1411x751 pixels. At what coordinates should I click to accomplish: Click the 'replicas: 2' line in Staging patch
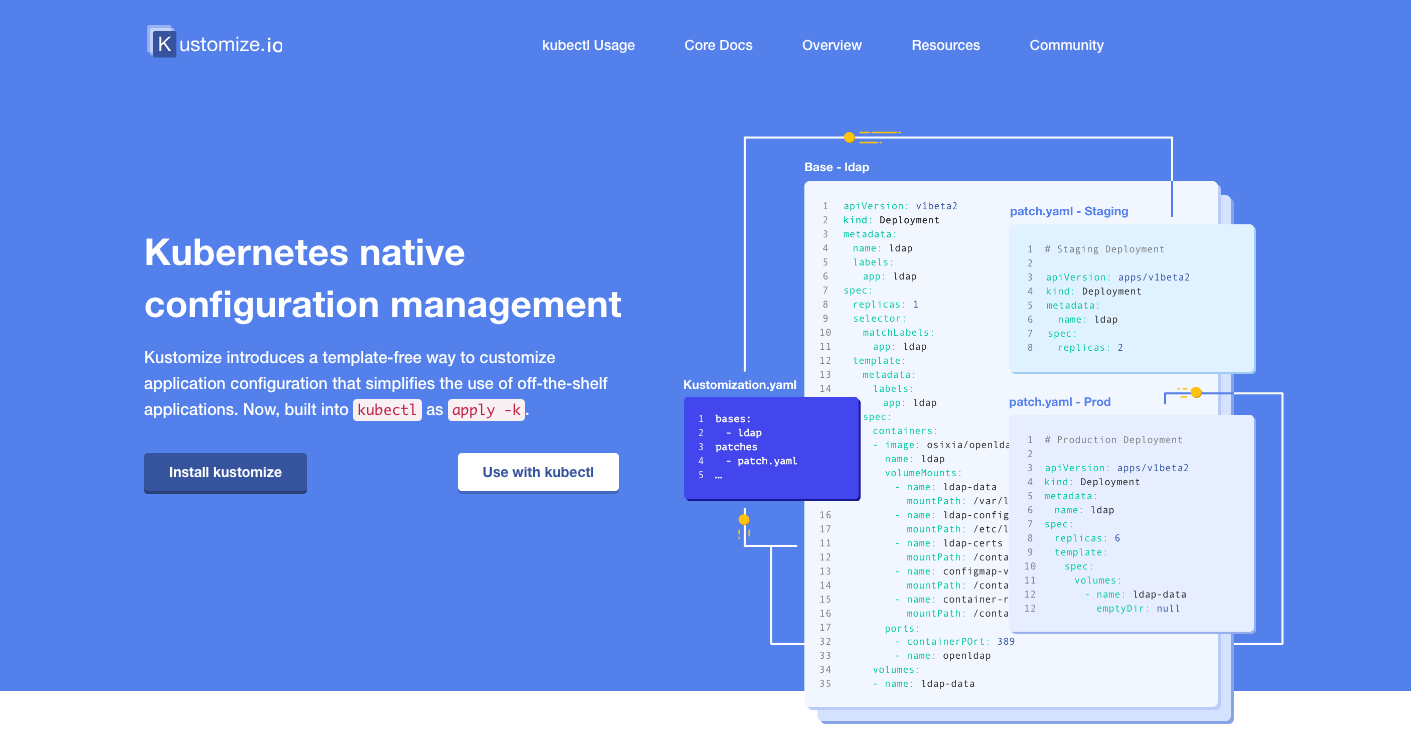coord(1090,348)
